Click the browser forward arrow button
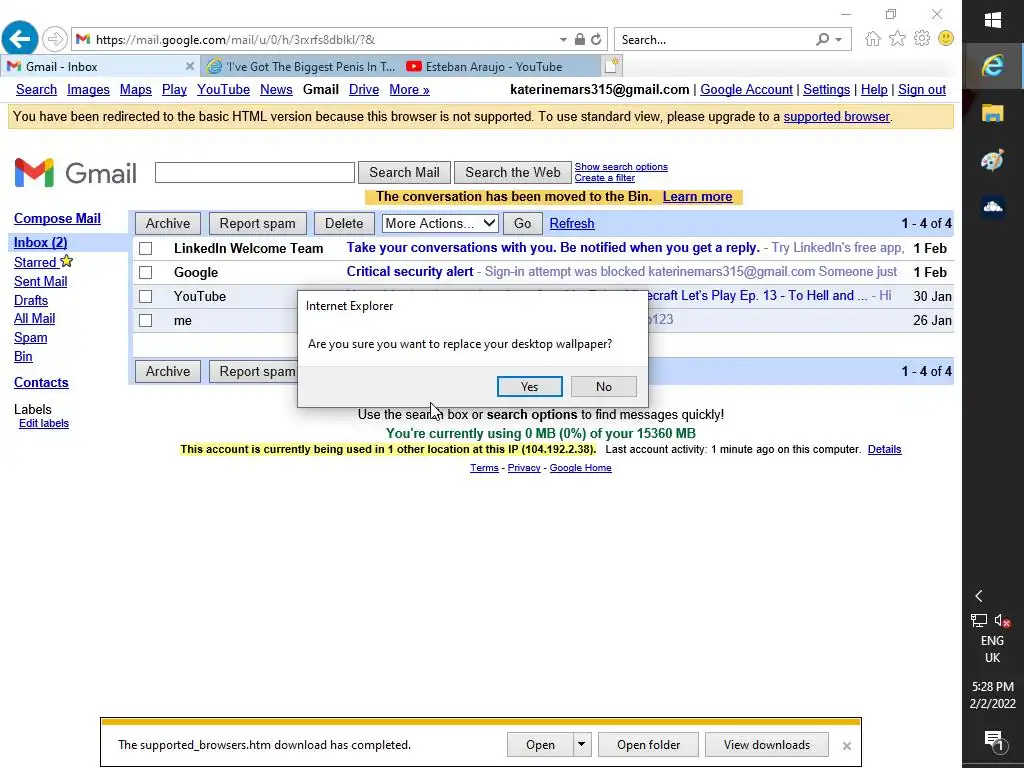The width and height of the screenshot is (1024, 768). [55, 39]
